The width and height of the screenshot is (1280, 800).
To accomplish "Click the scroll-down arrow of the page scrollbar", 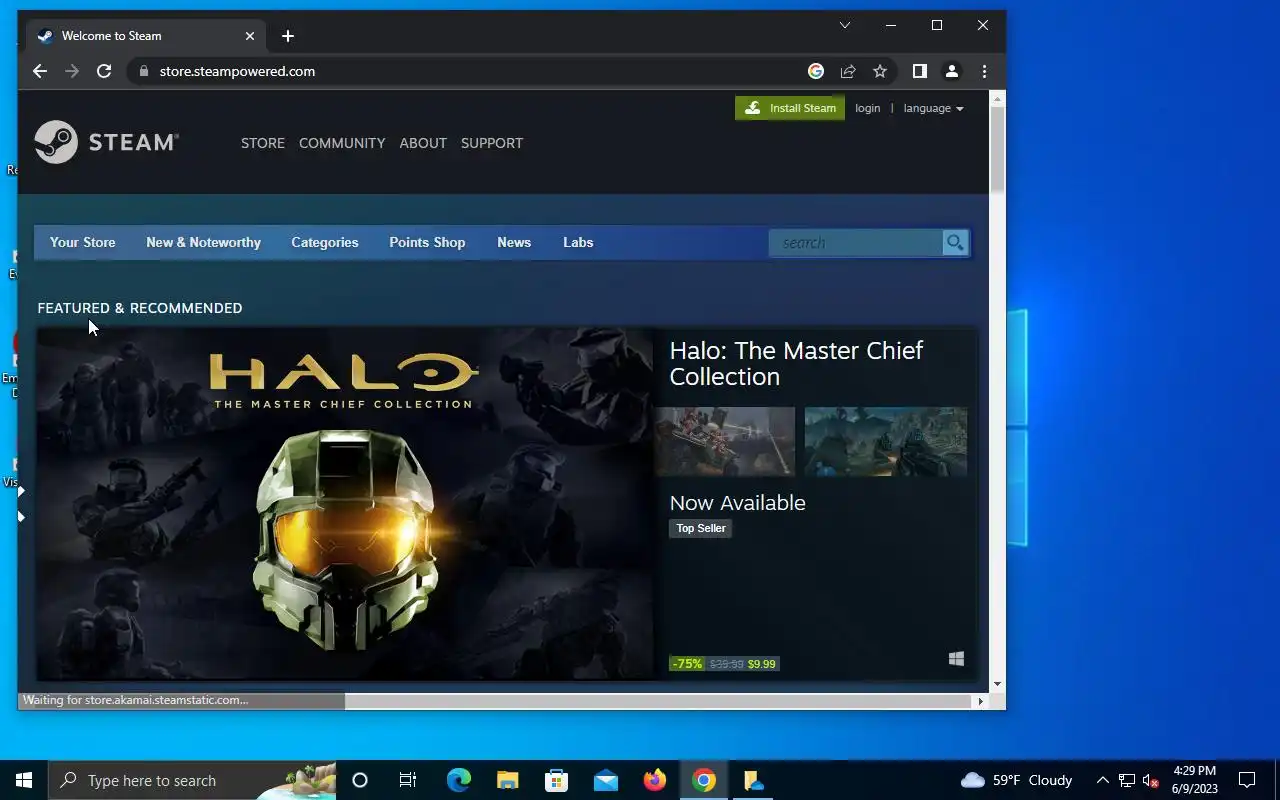I will point(997,684).
